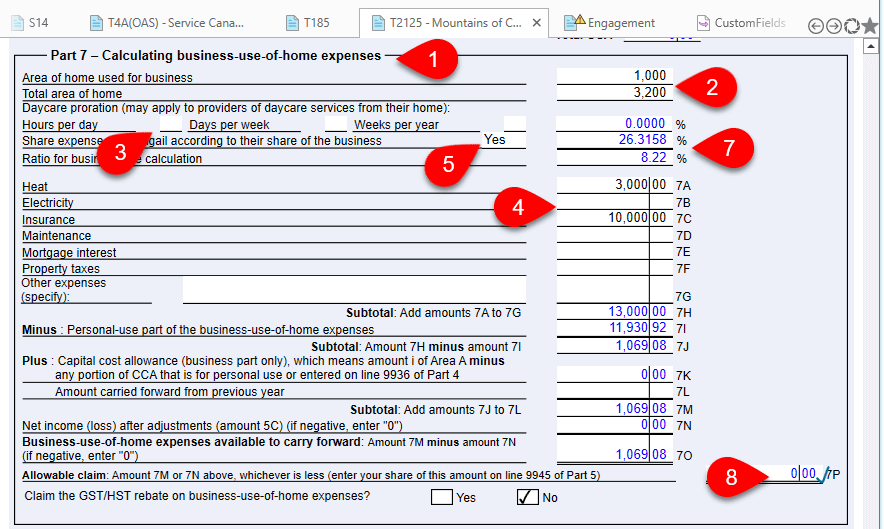Click the Weeks per year input

pos(515,124)
